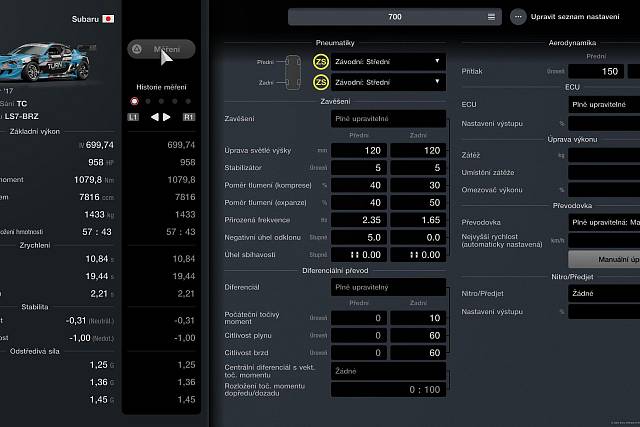The height and width of the screenshot is (427, 640).
Task: Select the last measurement history dot
Action: [188, 101]
